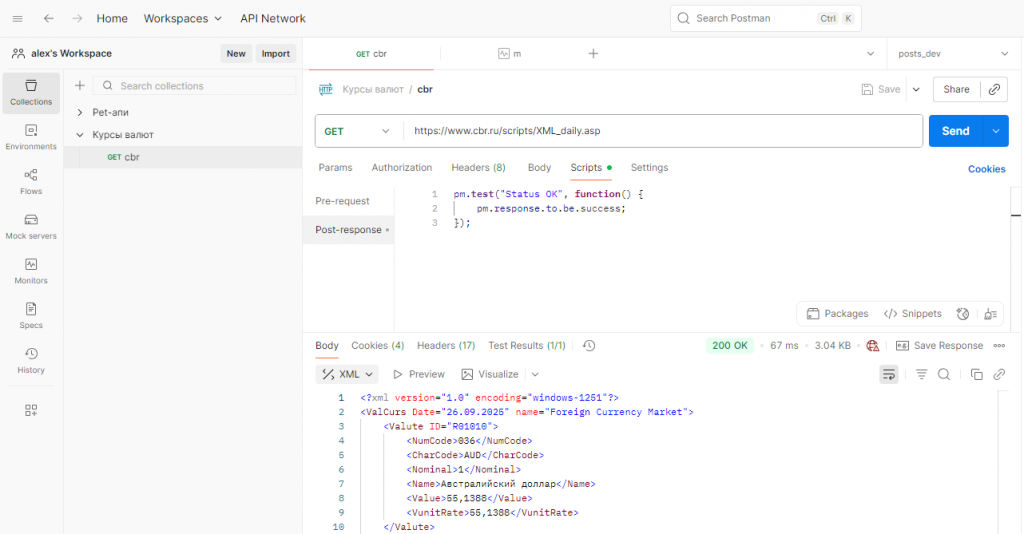This screenshot has width=1024, height=534.
Task: Click the filter response icon
Action: tap(922, 374)
